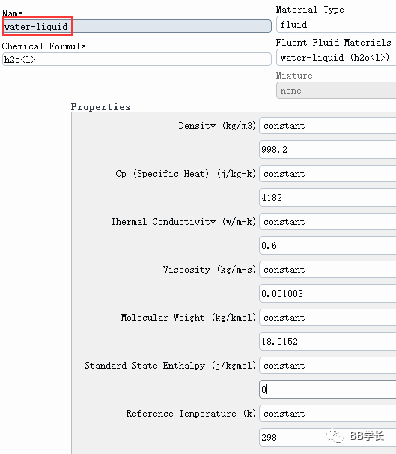The image size is (396, 454).
Task: Click the Name field containing water-liquid
Action: click(137, 26)
